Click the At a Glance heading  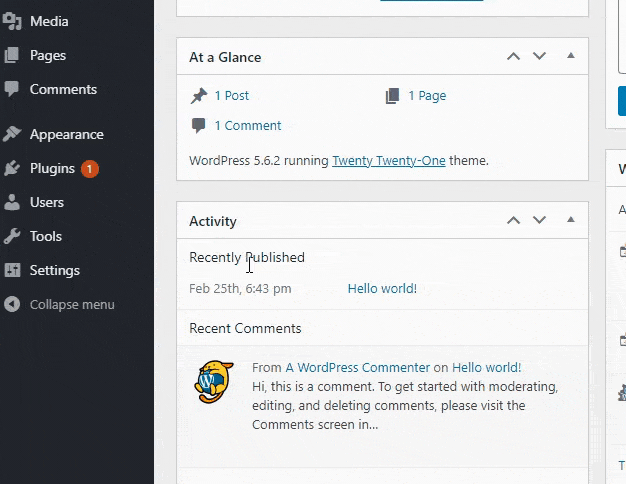pos(225,57)
